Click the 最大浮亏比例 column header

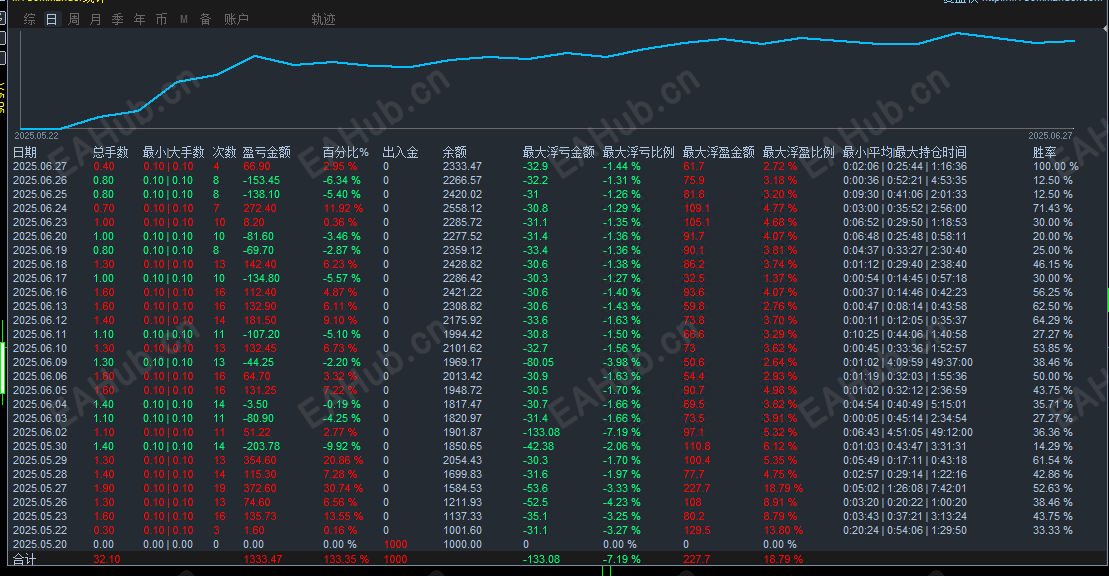pyautogui.click(x=639, y=152)
